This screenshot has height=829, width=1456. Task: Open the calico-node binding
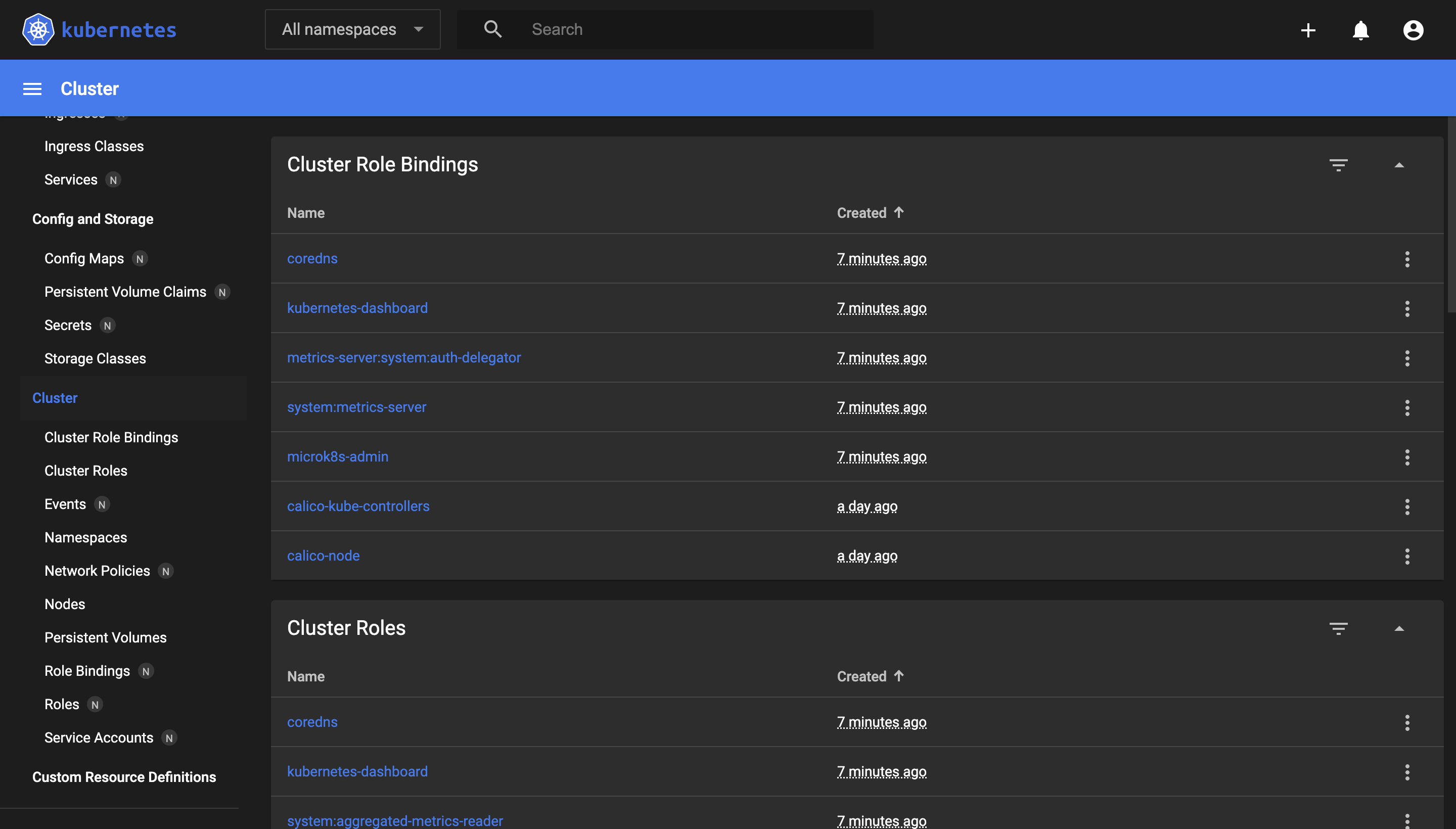click(x=324, y=556)
